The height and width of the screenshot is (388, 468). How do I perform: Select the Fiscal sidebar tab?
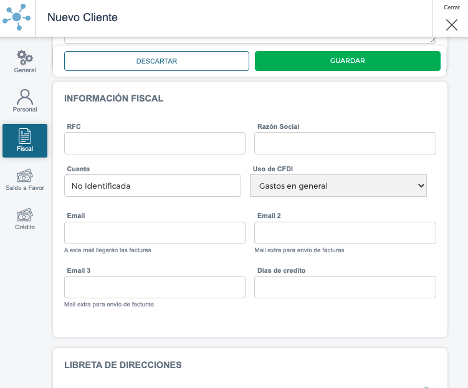click(25, 141)
